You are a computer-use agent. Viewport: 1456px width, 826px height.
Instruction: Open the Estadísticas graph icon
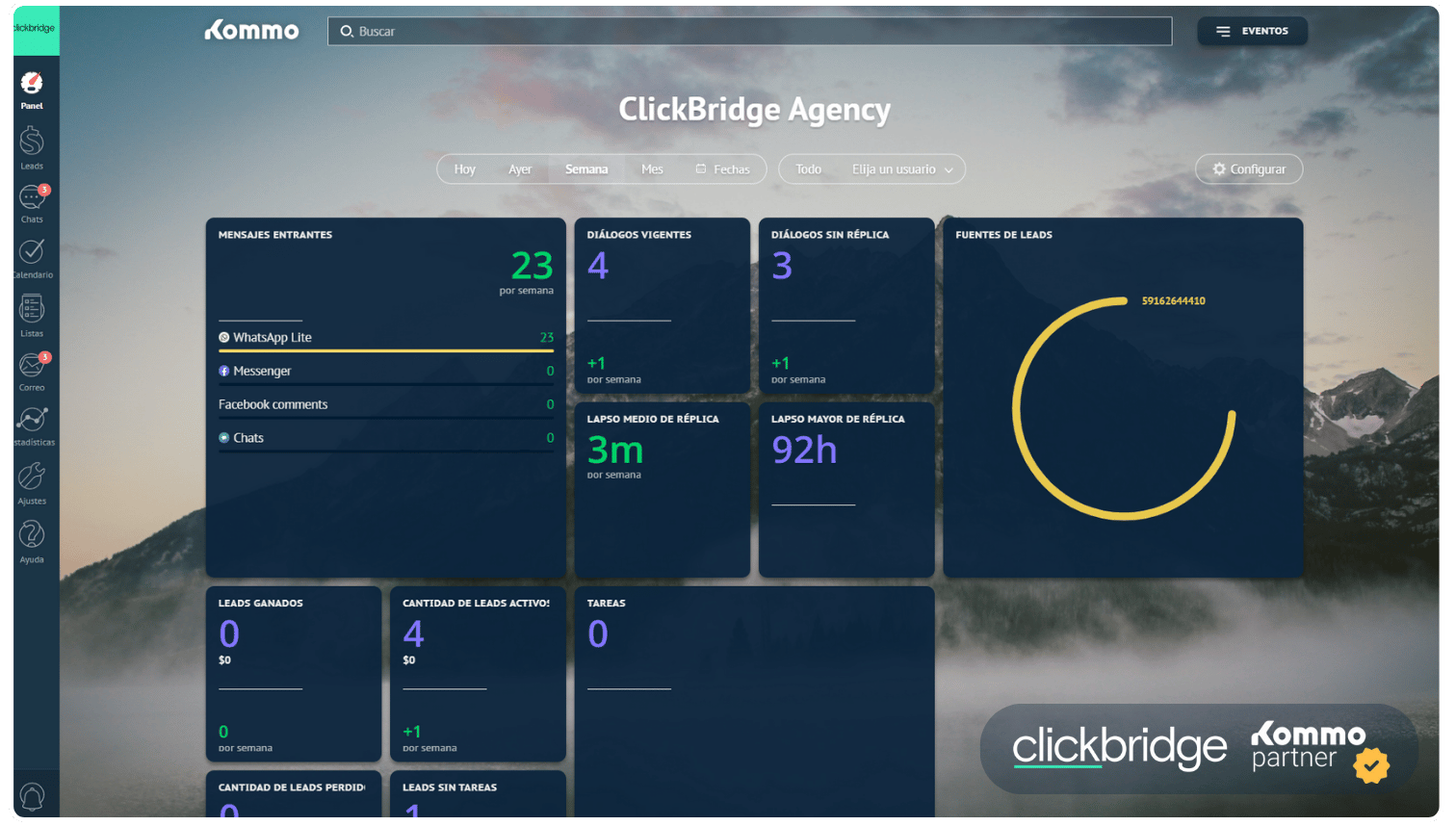pyautogui.click(x=32, y=420)
